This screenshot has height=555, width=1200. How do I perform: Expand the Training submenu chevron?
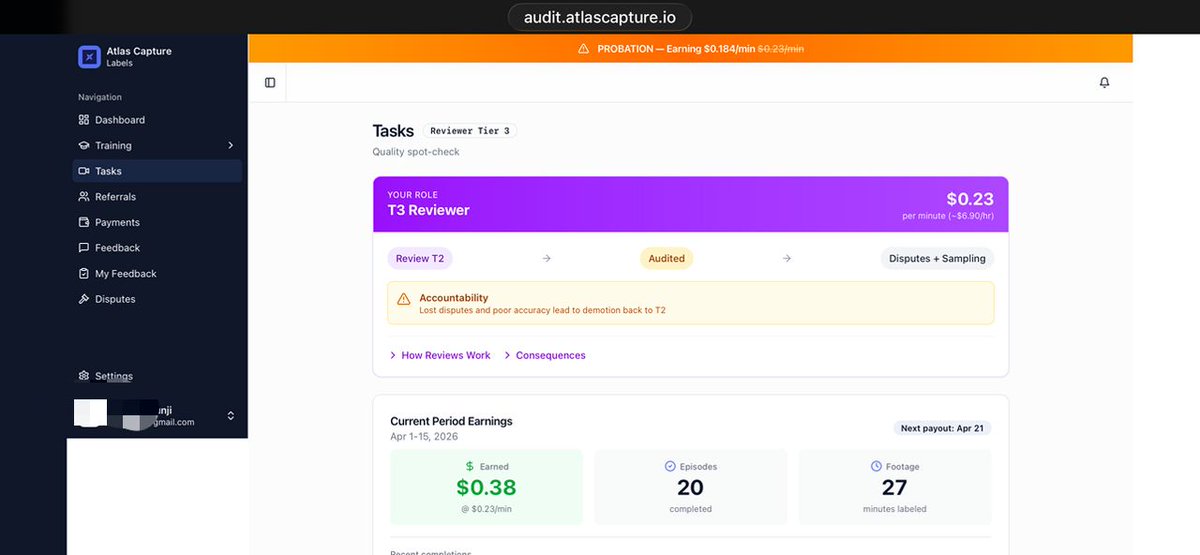230,146
